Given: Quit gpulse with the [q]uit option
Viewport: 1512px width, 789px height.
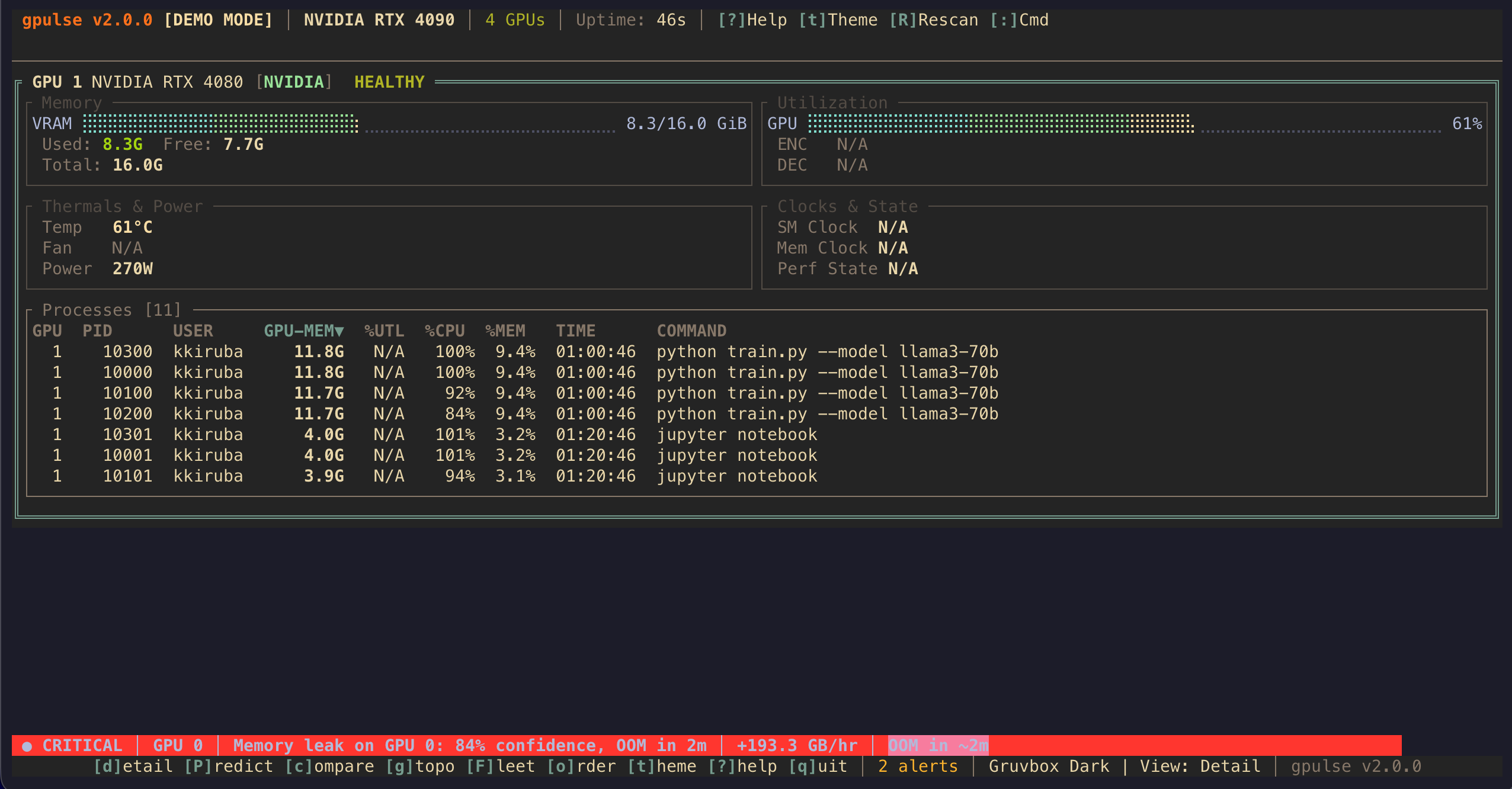Looking at the screenshot, I should coord(819,766).
